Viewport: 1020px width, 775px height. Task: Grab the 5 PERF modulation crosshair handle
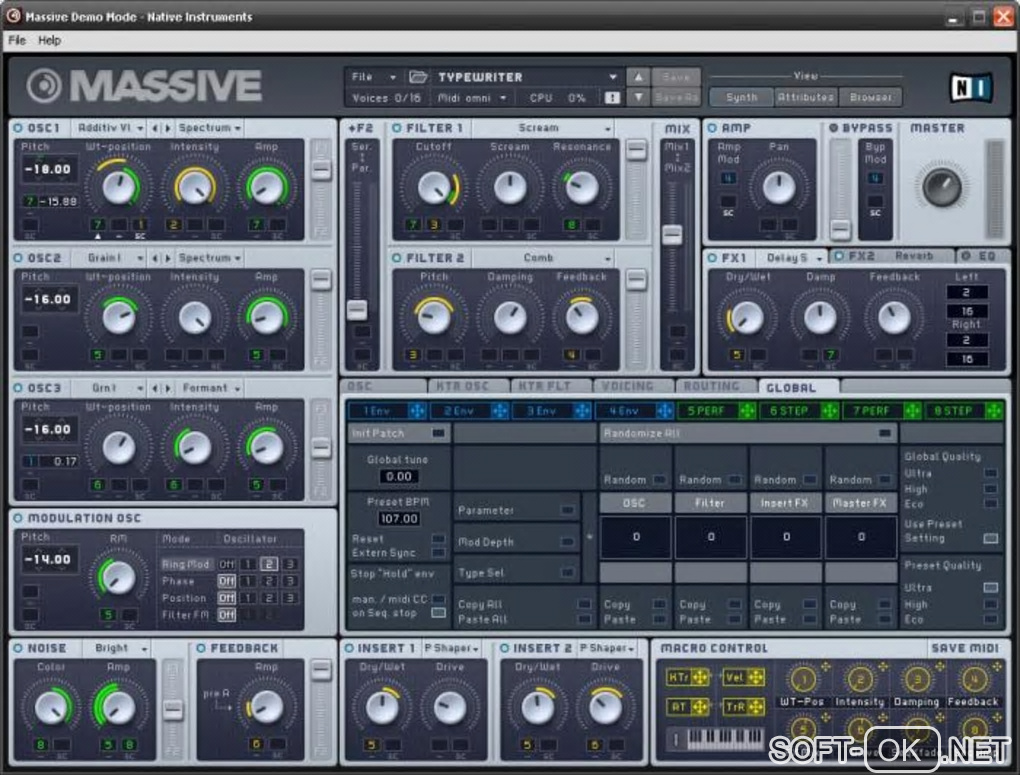pos(747,411)
